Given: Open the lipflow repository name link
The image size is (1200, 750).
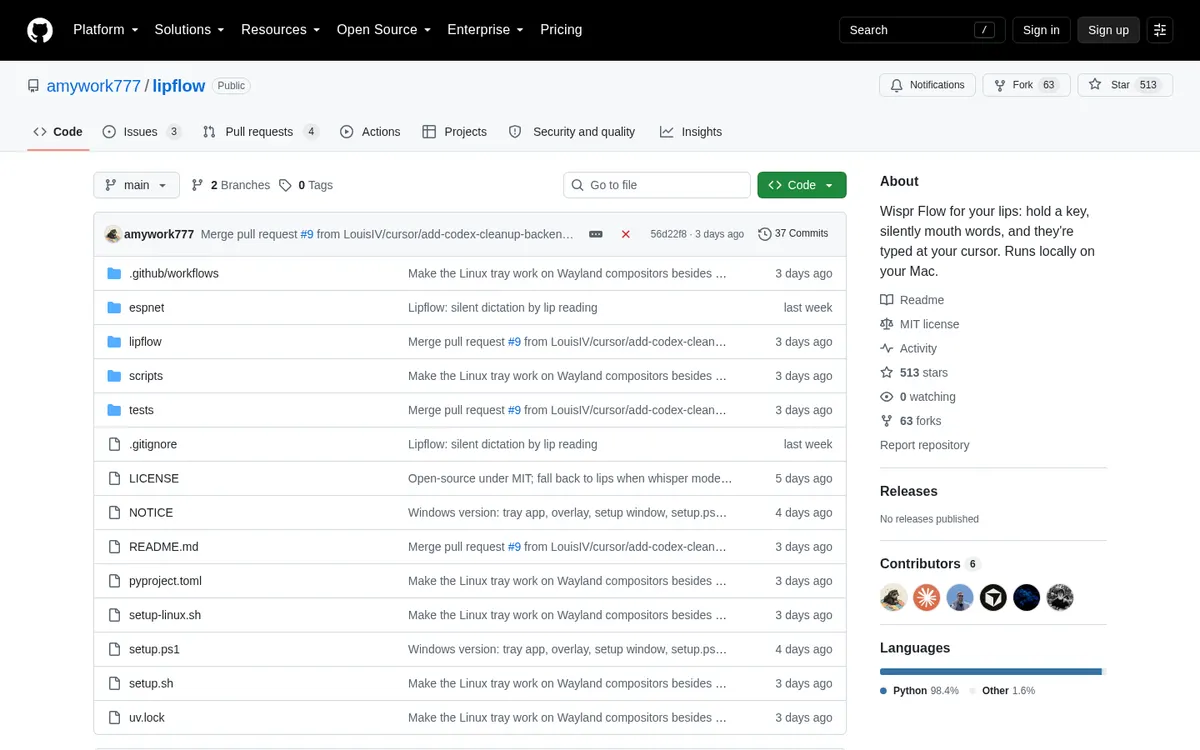Looking at the screenshot, I should pos(179,86).
